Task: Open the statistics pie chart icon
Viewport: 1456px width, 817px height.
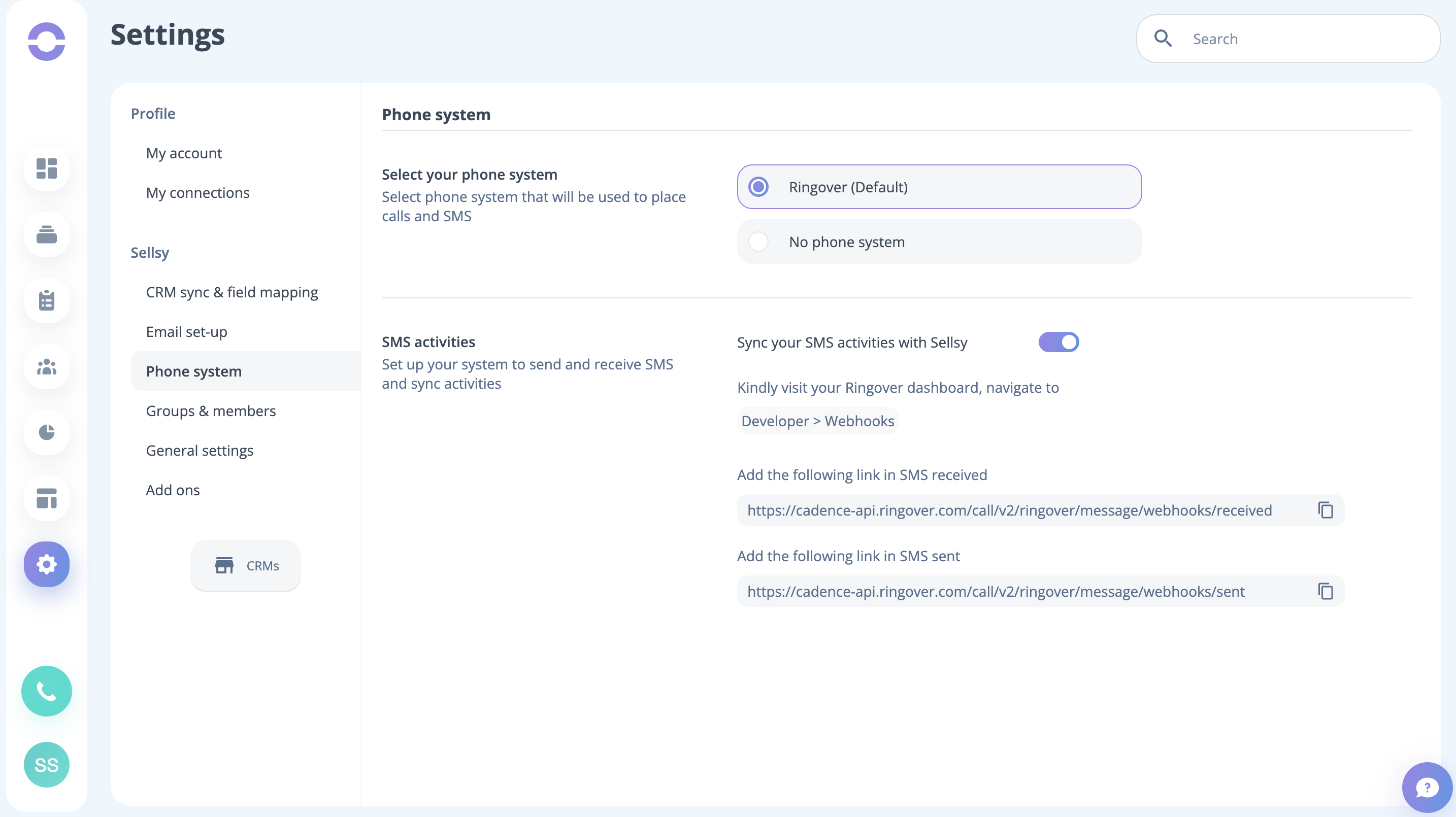Action: pyautogui.click(x=46, y=432)
